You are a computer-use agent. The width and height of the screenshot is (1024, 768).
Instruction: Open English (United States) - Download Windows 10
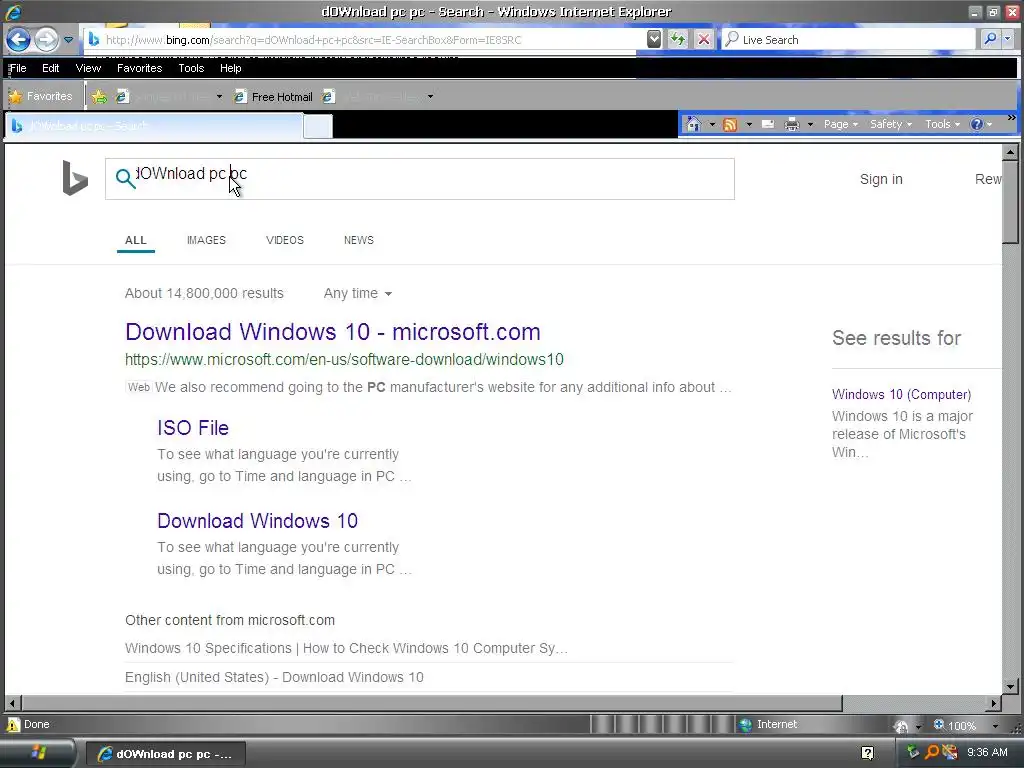point(274,677)
